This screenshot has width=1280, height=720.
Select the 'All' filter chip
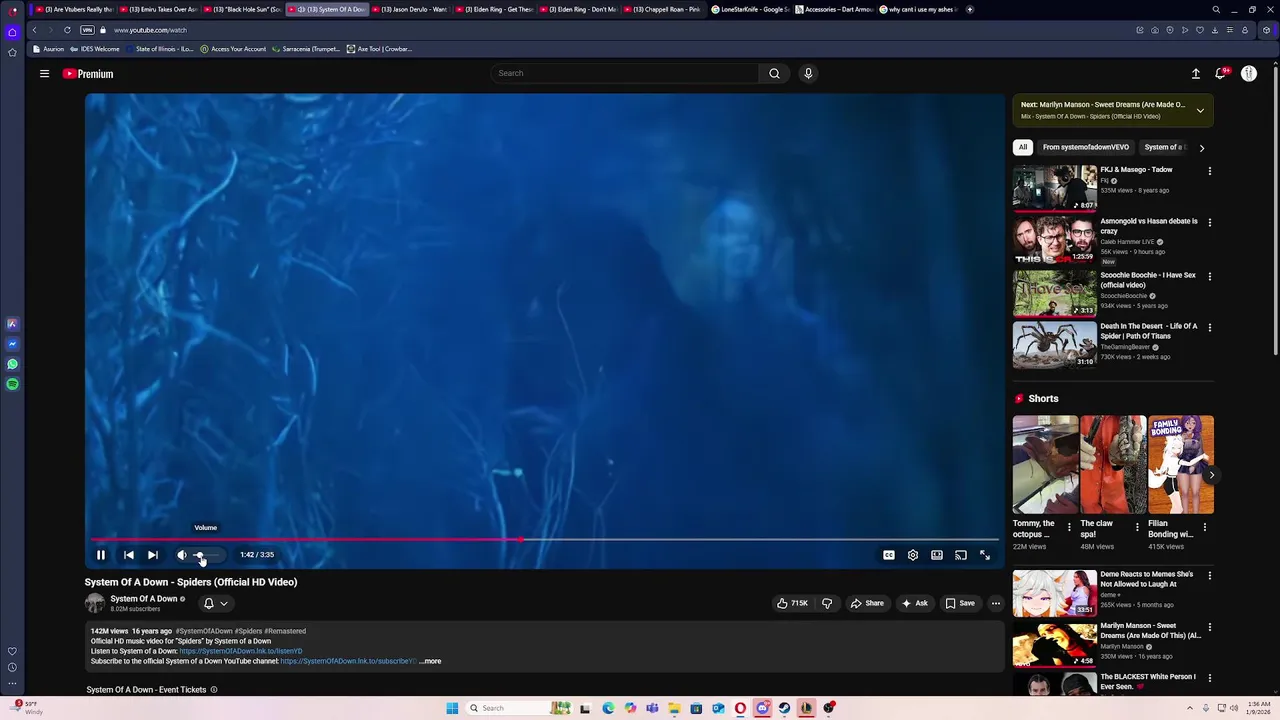(1023, 147)
